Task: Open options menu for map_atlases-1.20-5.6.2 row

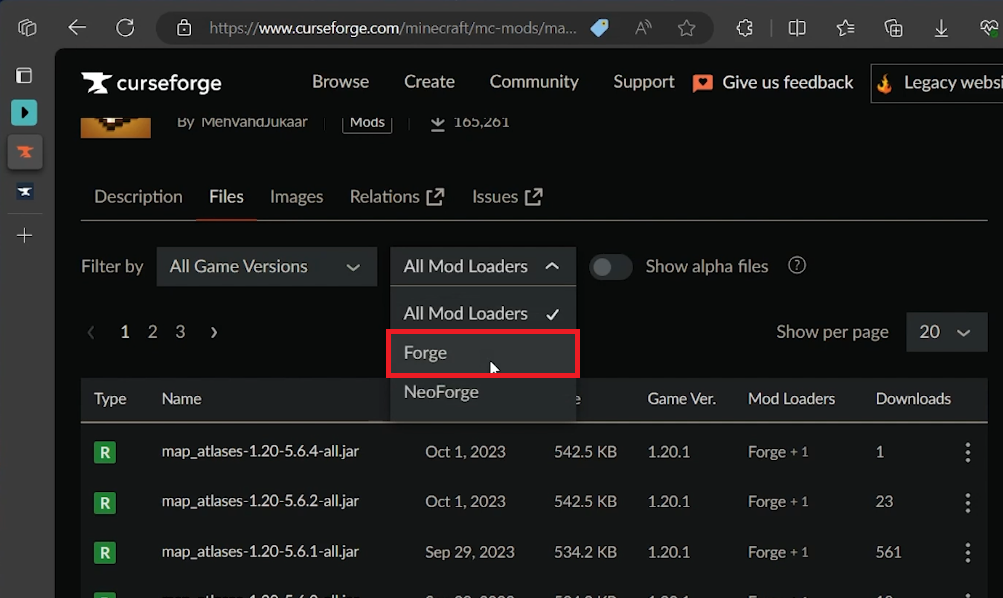Action: click(968, 502)
